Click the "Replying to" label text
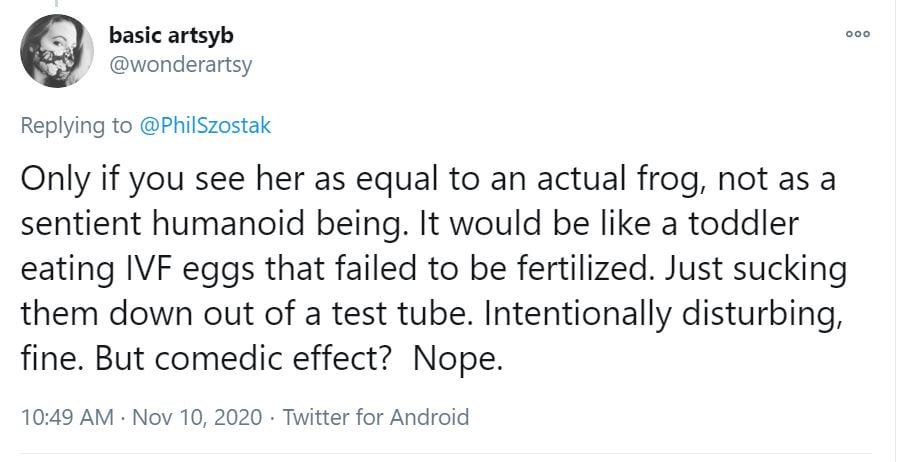The image size is (900, 462). pos(76,125)
